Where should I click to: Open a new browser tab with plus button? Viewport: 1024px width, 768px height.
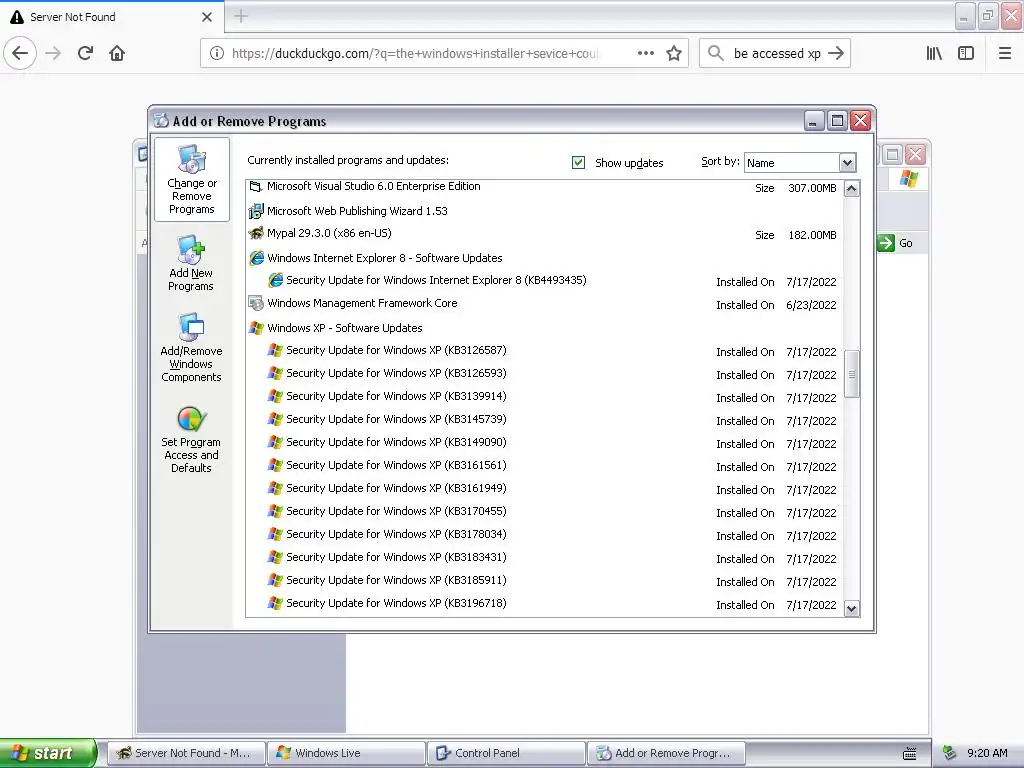pyautogui.click(x=241, y=16)
